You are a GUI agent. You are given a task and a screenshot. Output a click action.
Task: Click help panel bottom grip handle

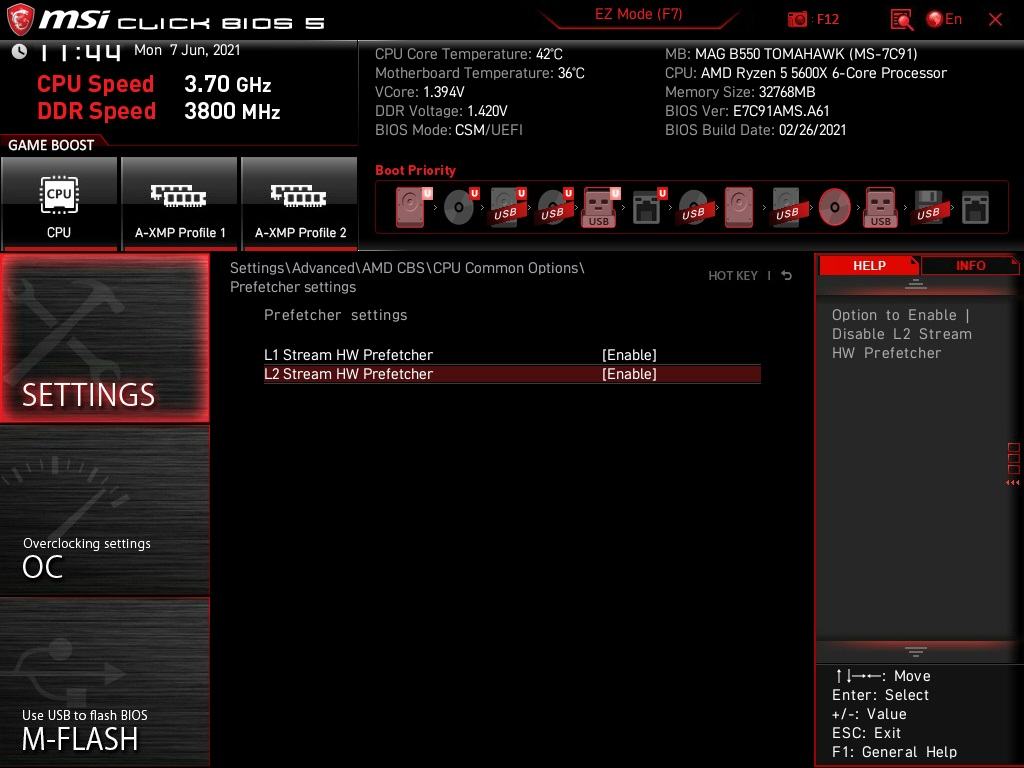point(916,652)
